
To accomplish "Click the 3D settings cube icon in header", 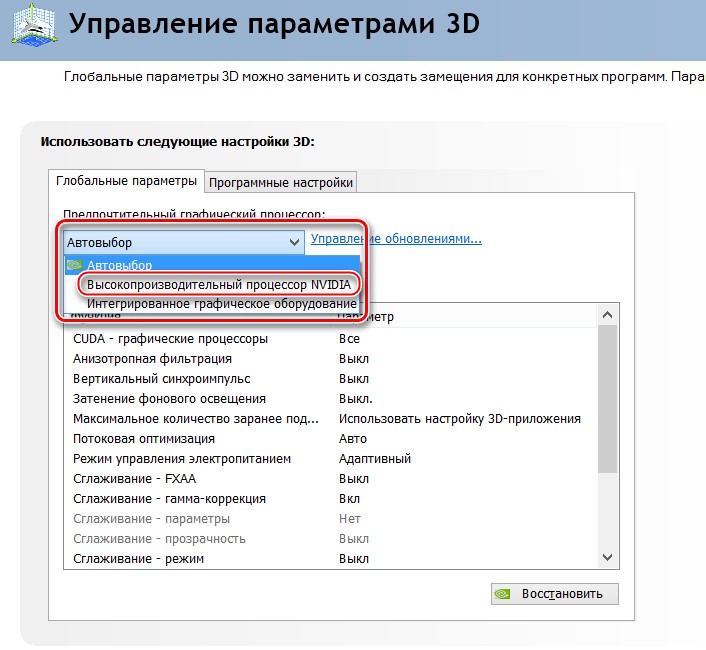I will [34, 24].
